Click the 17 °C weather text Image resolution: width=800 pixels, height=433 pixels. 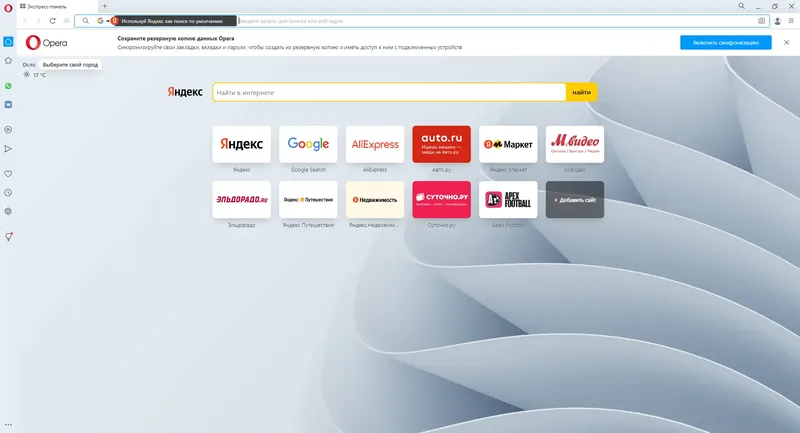tap(39, 75)
